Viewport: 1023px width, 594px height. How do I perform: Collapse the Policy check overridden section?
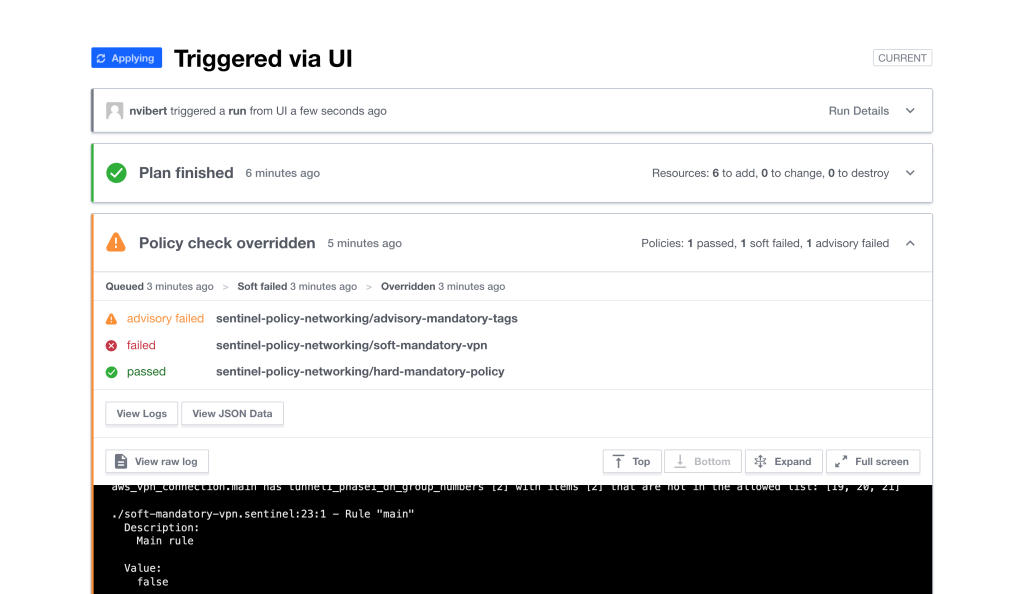(x=910, y=243)
